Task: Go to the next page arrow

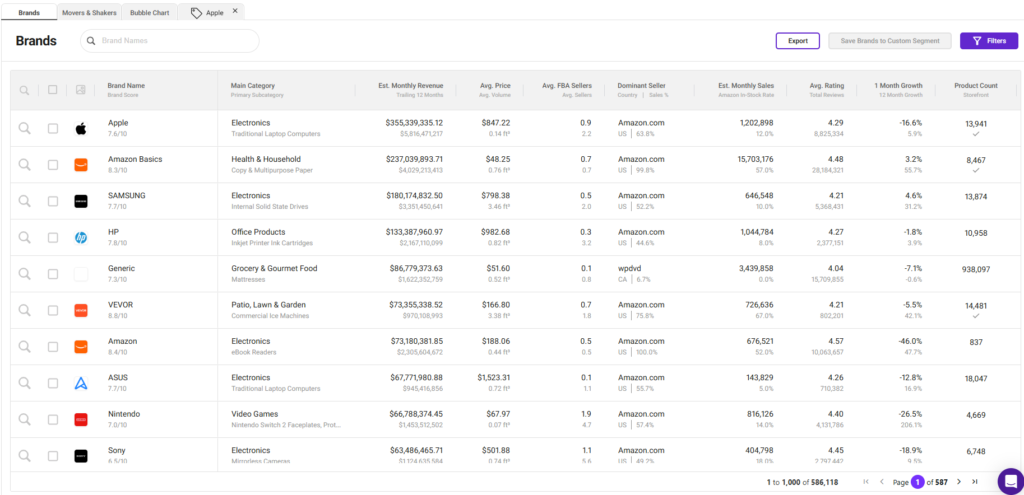Action: pos(959,482)
